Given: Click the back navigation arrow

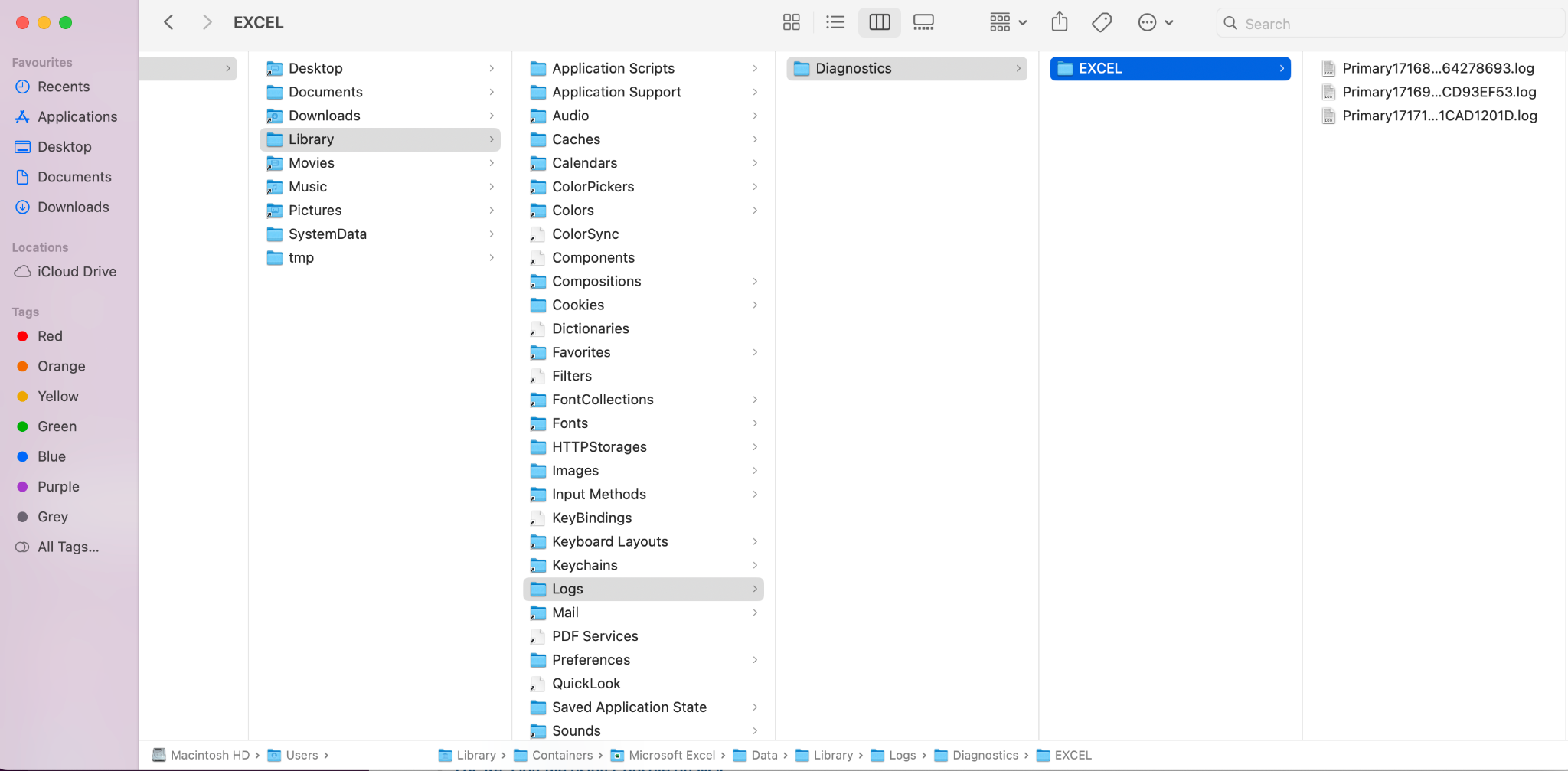Looking at the screenshot, I should point(168,22).
